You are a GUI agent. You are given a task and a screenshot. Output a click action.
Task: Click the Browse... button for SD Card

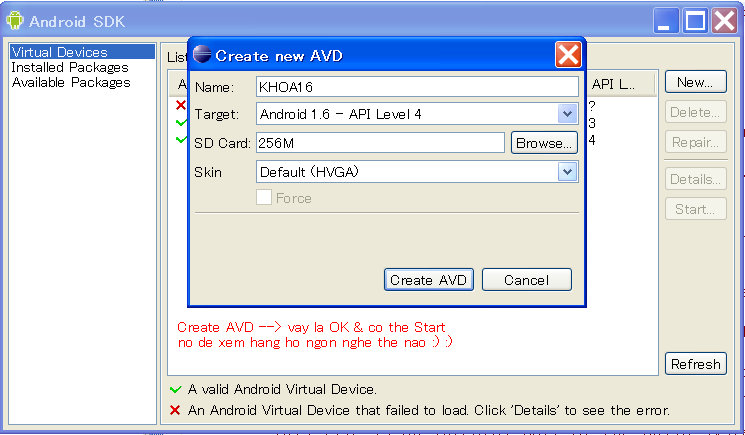tap(544, 143)
